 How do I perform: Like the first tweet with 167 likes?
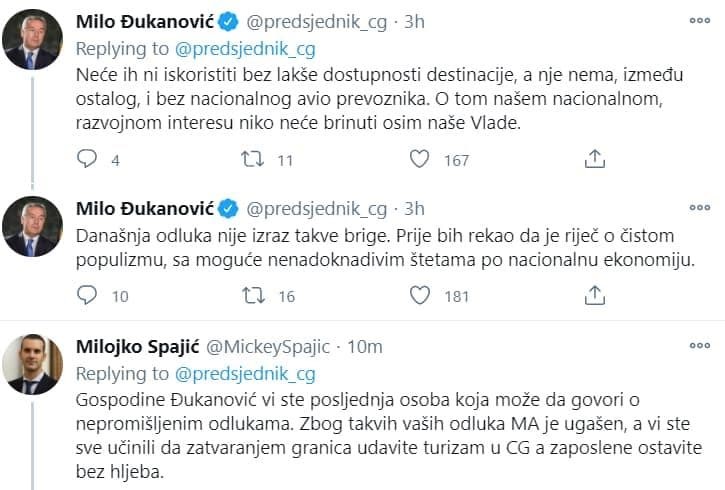421,159
